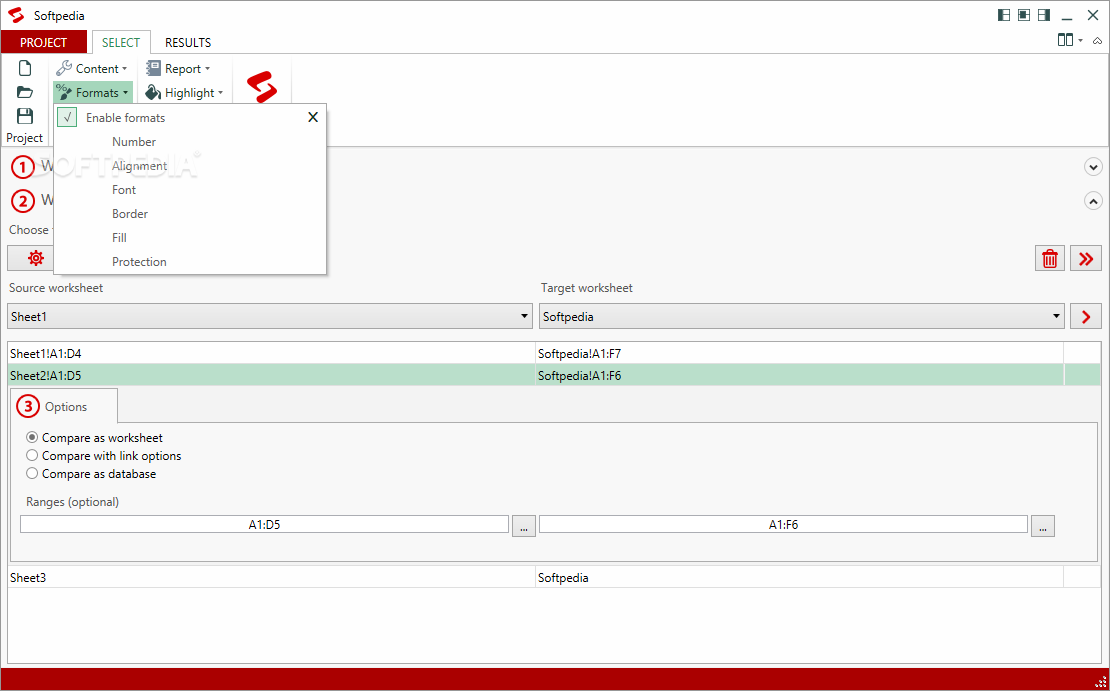Select Compare with link options radio
The image size is (1110, 691).
[32, 456]
